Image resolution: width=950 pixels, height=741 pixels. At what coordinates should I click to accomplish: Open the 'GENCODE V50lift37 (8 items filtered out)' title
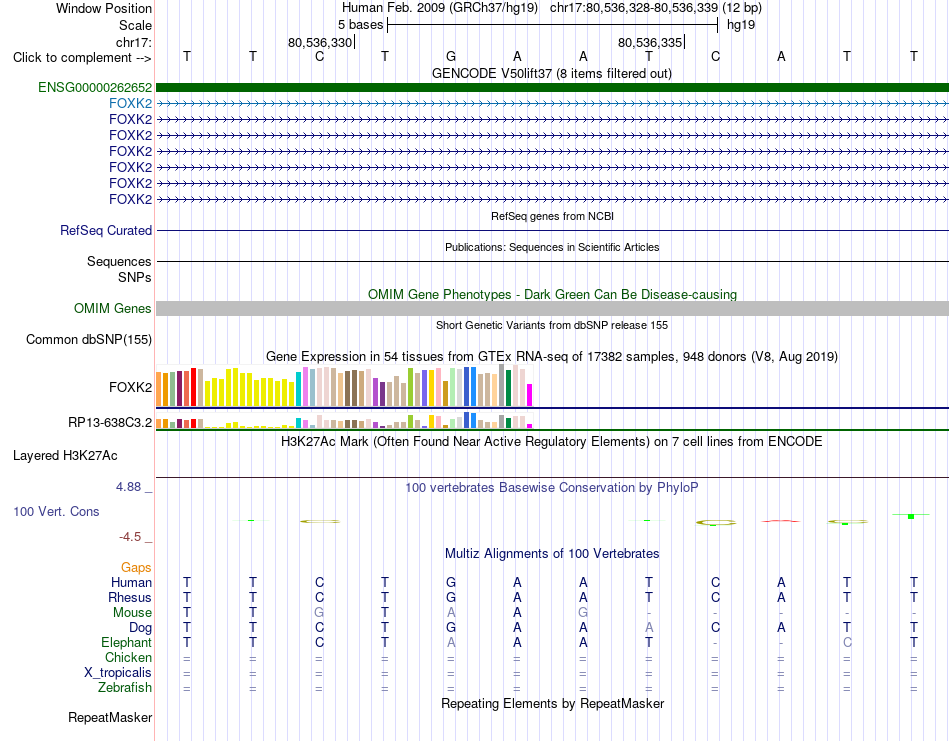[x=552, y=73]
